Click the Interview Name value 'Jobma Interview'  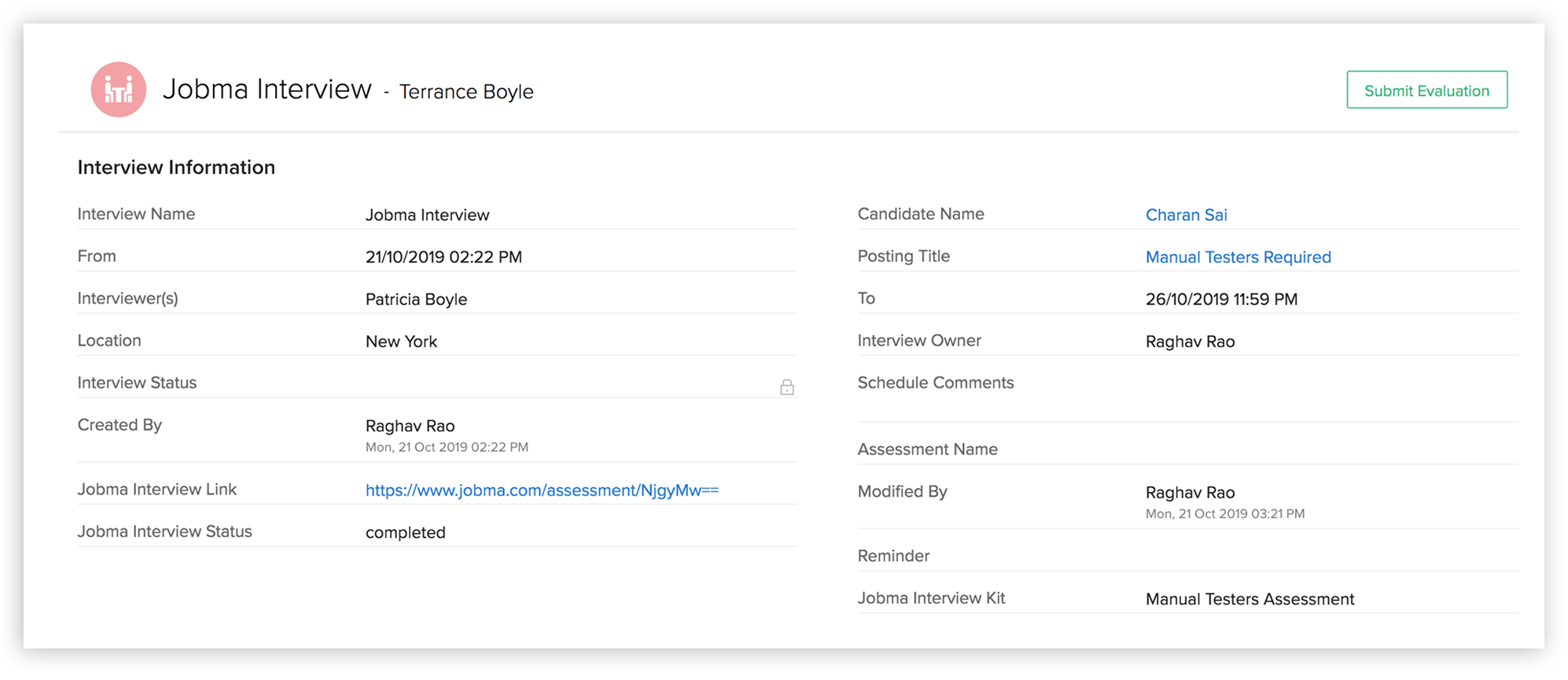point(427,215)
